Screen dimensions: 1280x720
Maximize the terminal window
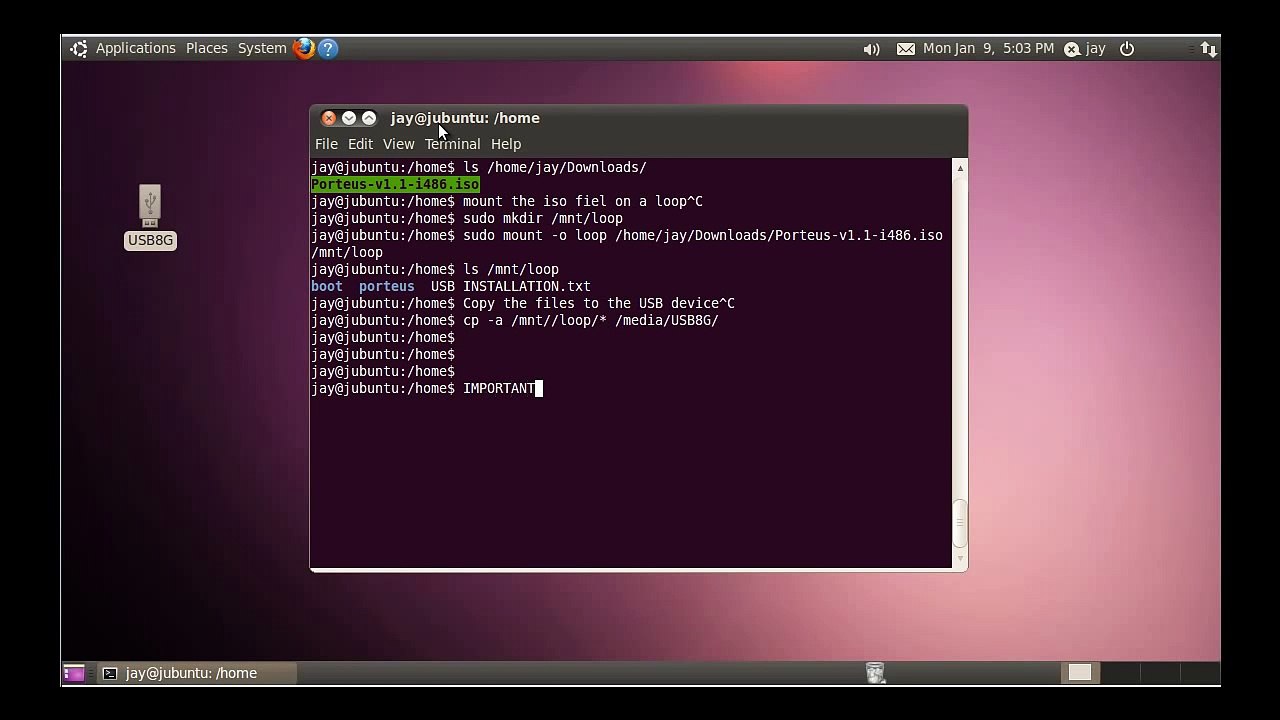tap(369, 118)
